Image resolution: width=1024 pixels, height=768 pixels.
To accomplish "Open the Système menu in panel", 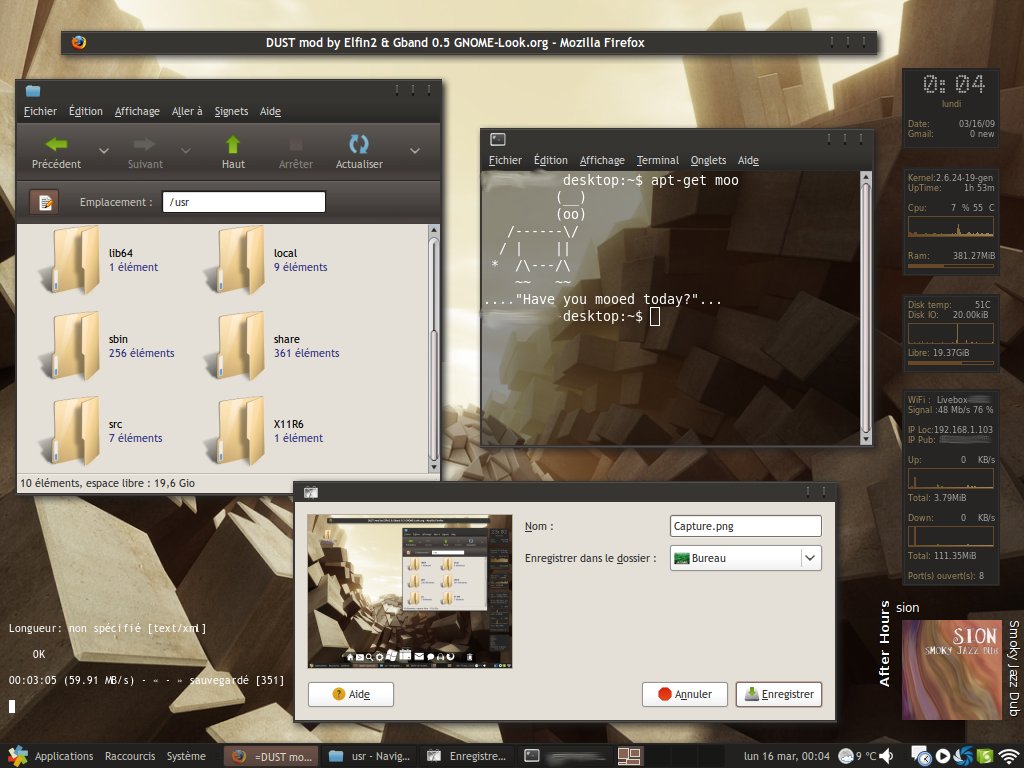I will (x=186, y=756).
